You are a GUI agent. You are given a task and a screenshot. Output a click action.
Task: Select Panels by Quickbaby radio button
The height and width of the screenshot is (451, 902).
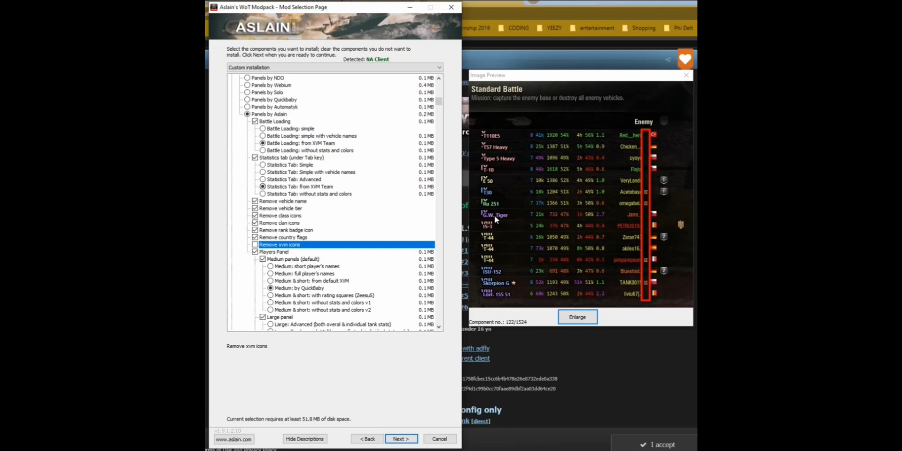click(x=247, y=100)
